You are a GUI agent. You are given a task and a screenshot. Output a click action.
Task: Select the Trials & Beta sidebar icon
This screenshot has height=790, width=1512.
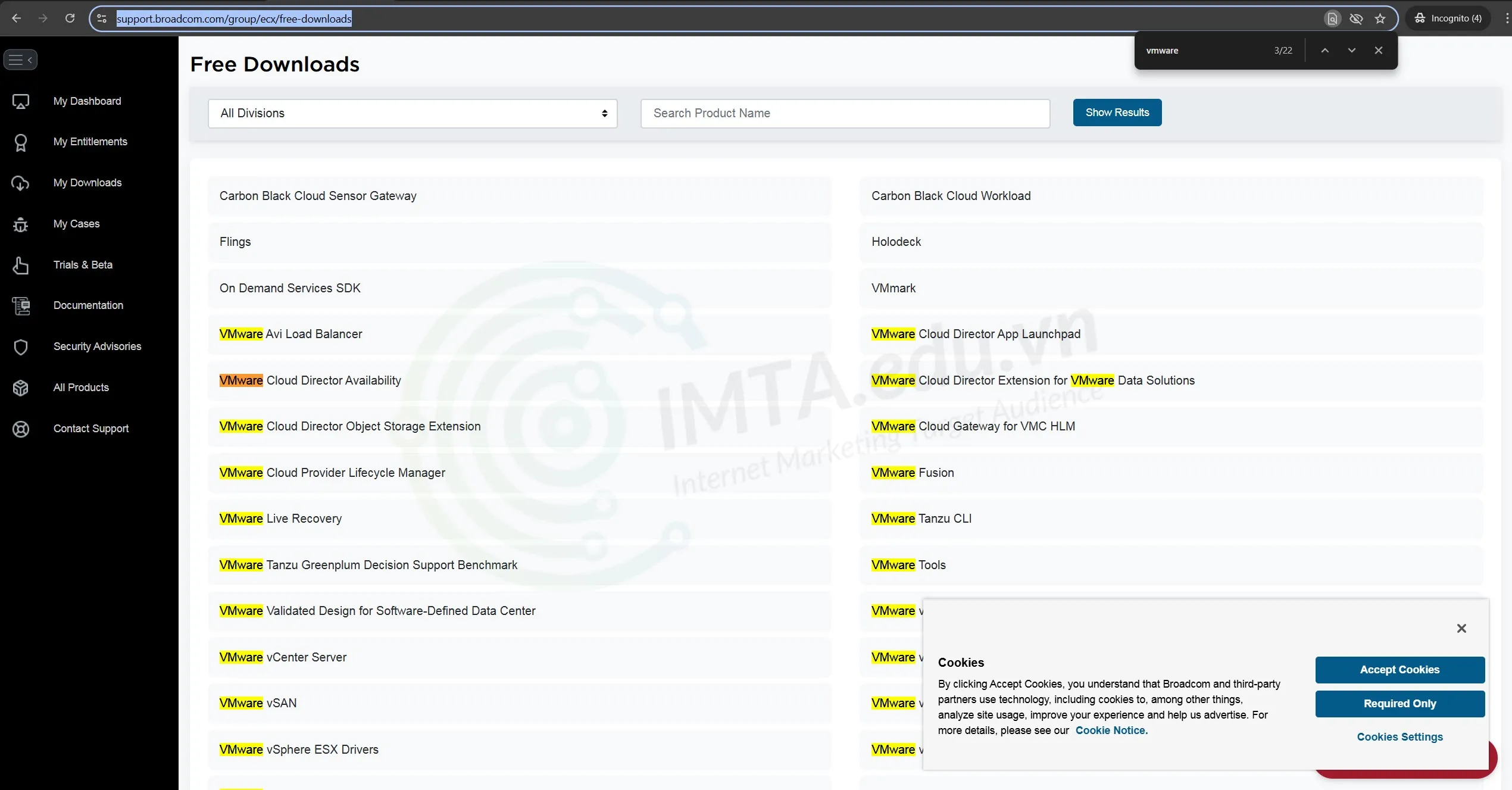(x=21, y=266)
